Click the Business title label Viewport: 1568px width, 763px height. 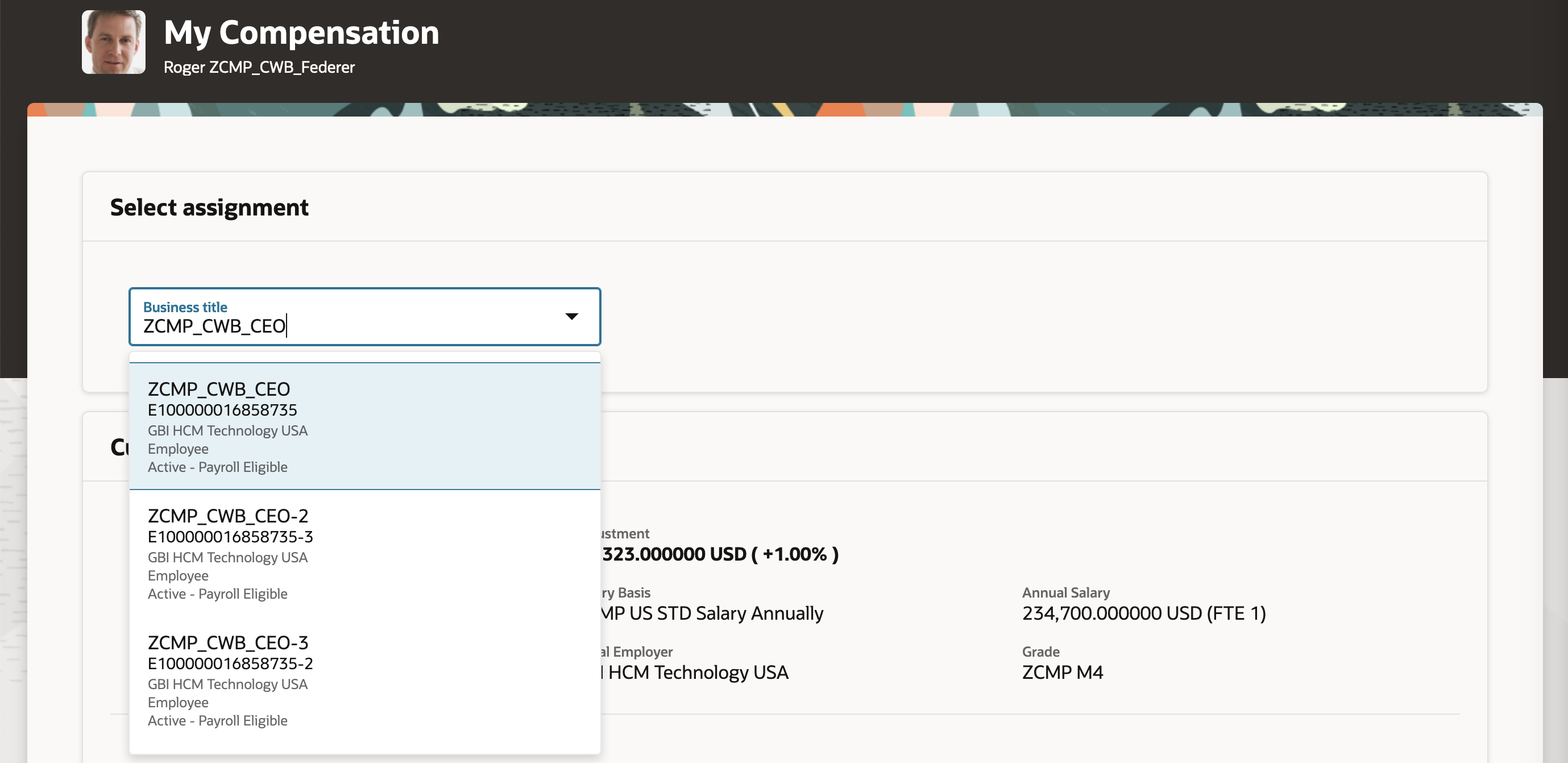pos(185,307)
